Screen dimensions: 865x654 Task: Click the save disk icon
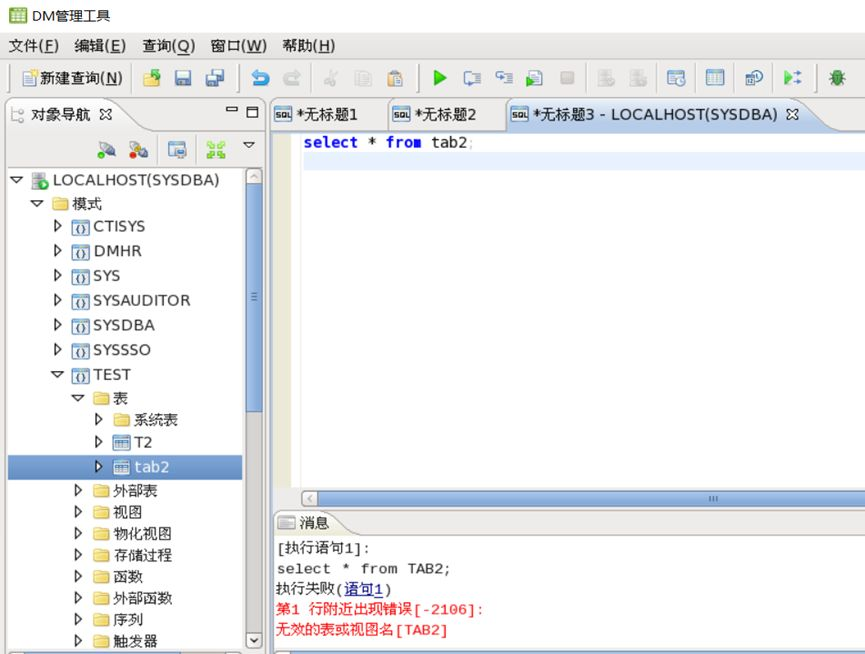pyautogui.click(x=183, y=78)
